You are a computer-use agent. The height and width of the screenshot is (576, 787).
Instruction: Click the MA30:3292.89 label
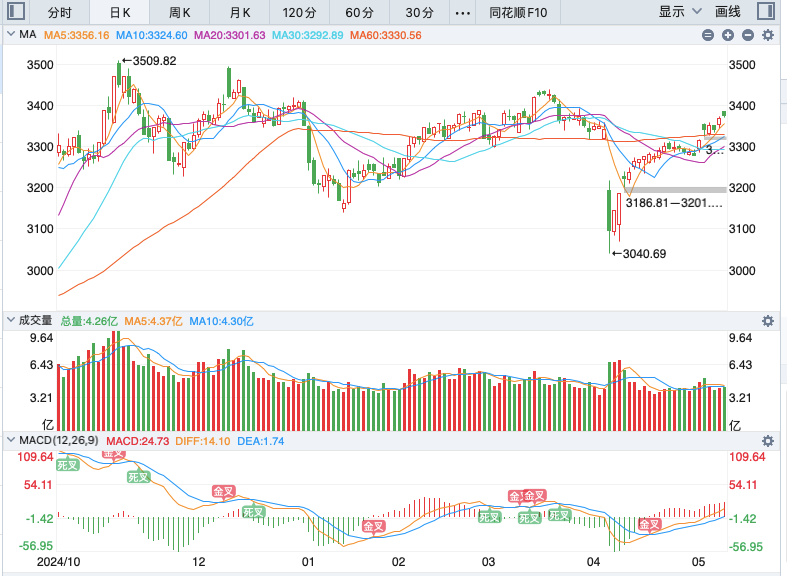click(308, 35)
